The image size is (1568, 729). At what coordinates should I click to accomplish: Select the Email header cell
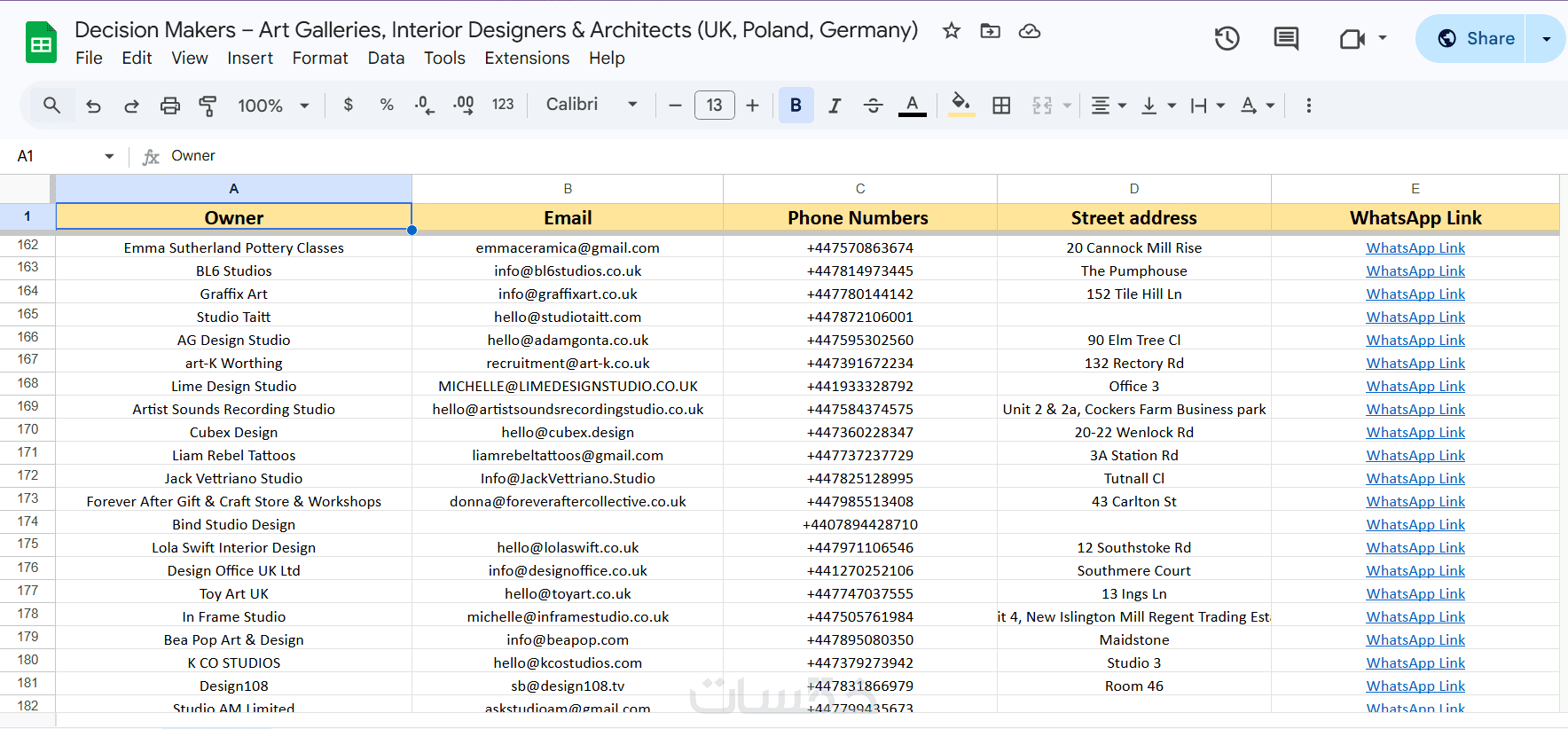point(568,217)
